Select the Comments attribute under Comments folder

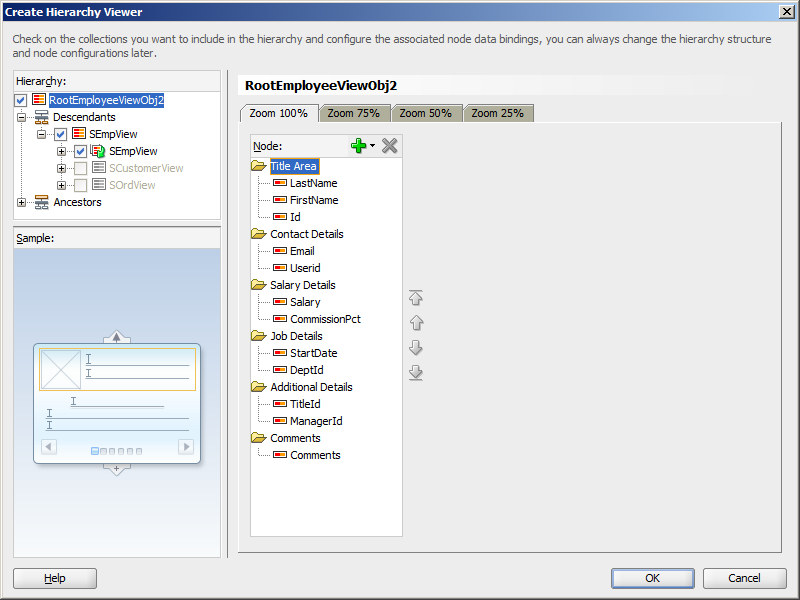tap(315, 455)
